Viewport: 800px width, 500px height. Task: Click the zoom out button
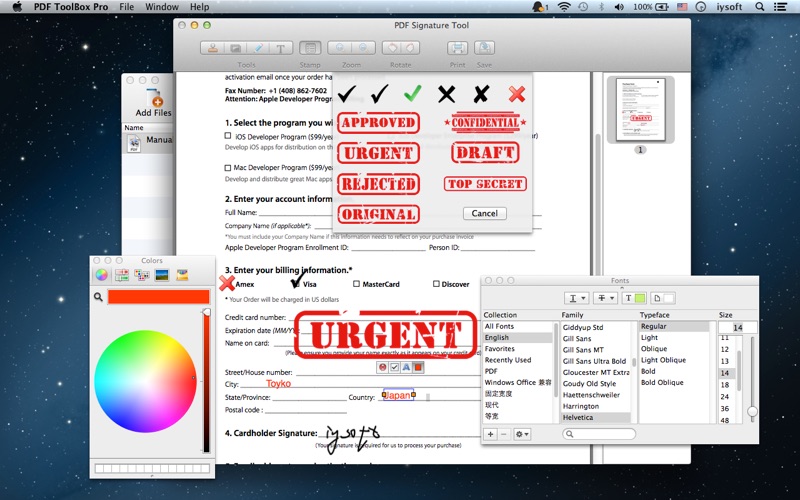(363, 48)
